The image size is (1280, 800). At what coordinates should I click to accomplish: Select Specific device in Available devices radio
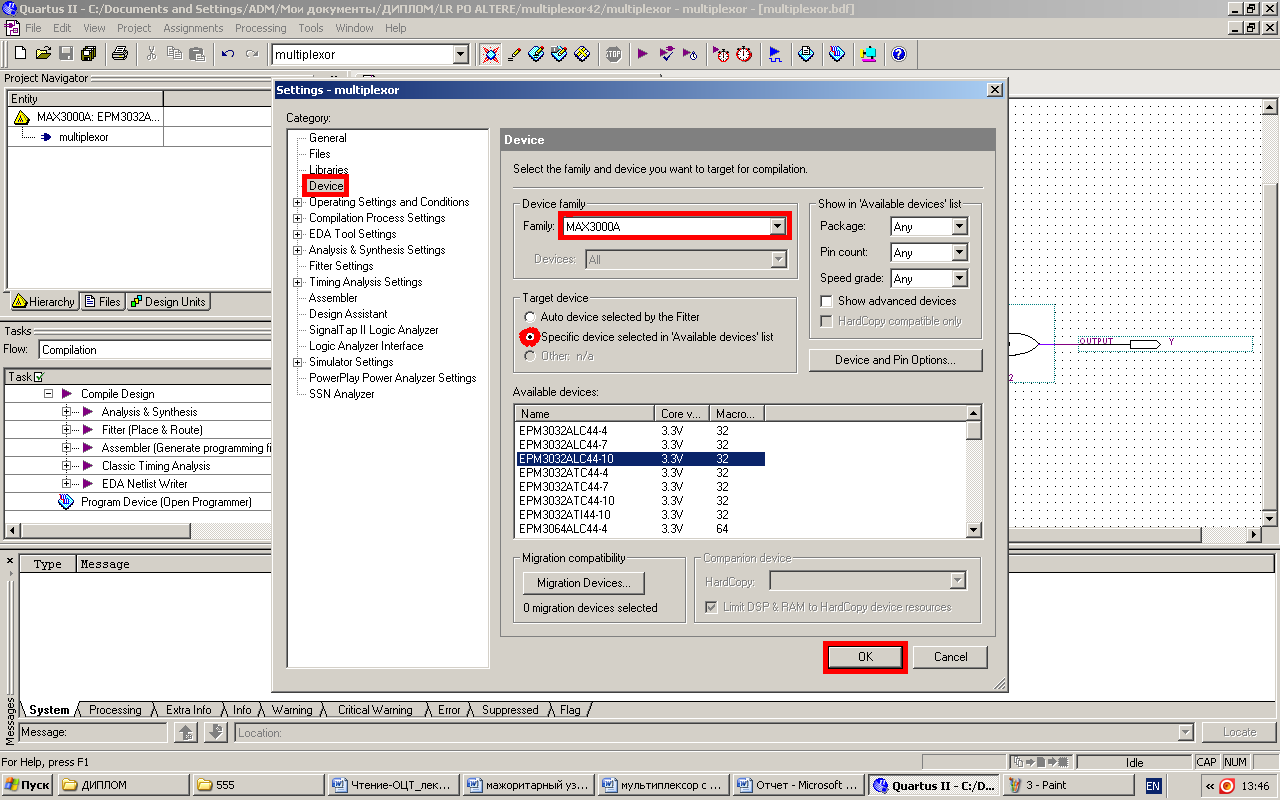coord(530,337)
